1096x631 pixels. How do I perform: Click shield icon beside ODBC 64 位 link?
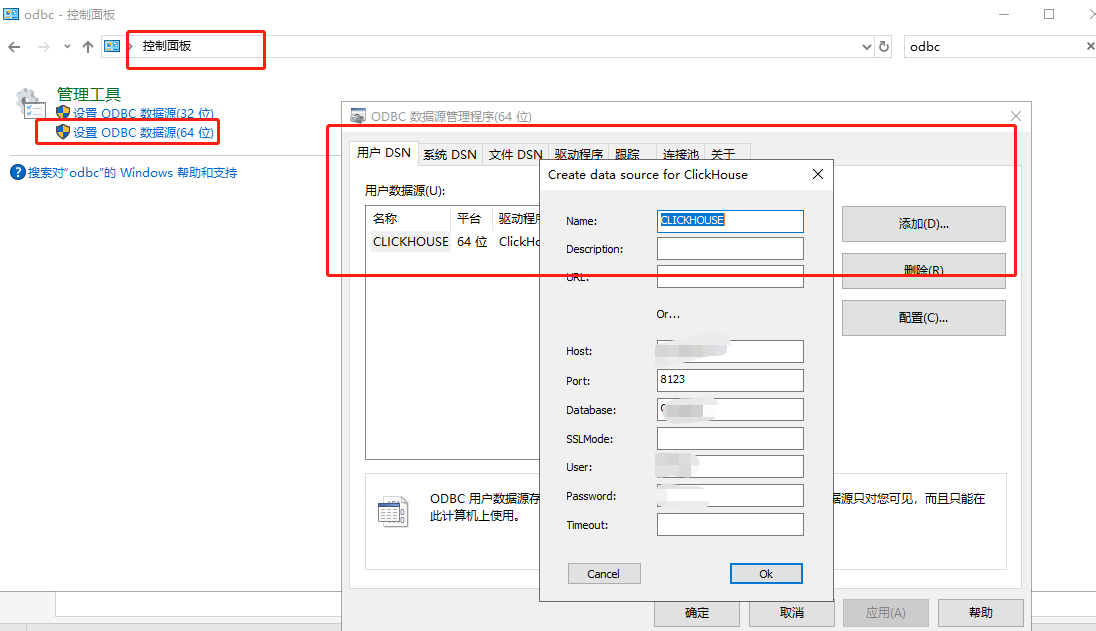[x=63, y=131]
